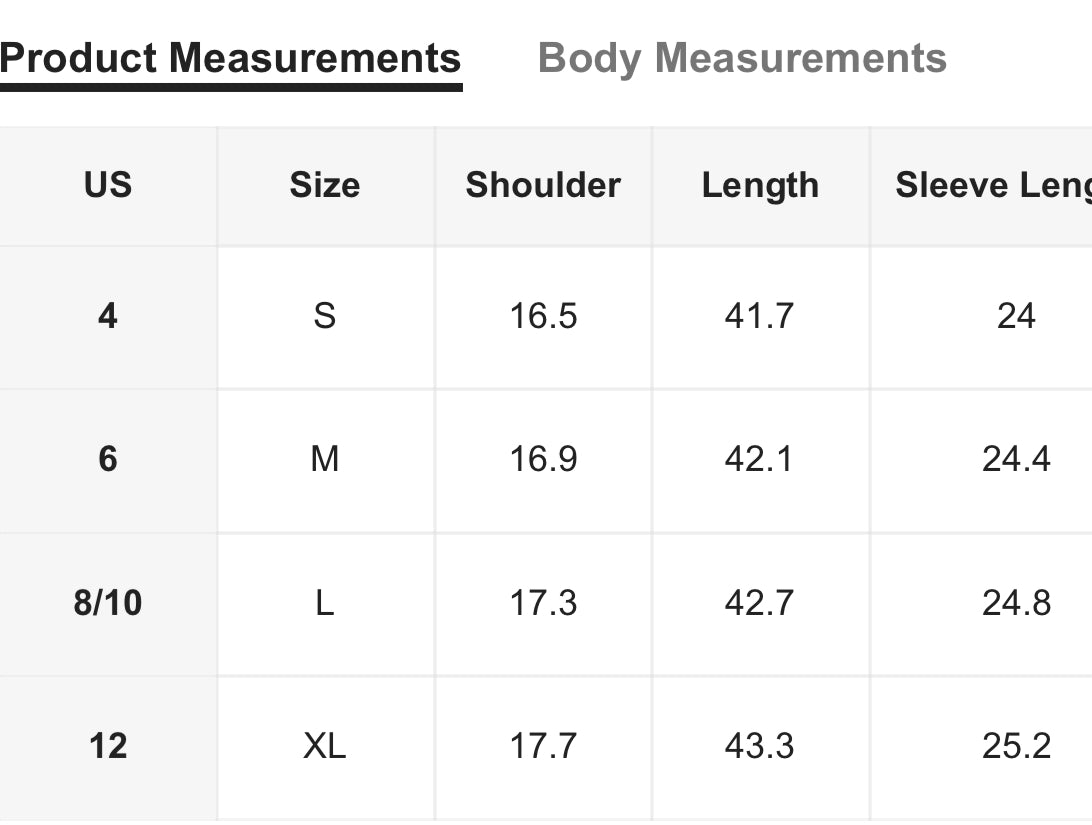
Task: Click the Sleeve Length column header
Action: (992, 185)
